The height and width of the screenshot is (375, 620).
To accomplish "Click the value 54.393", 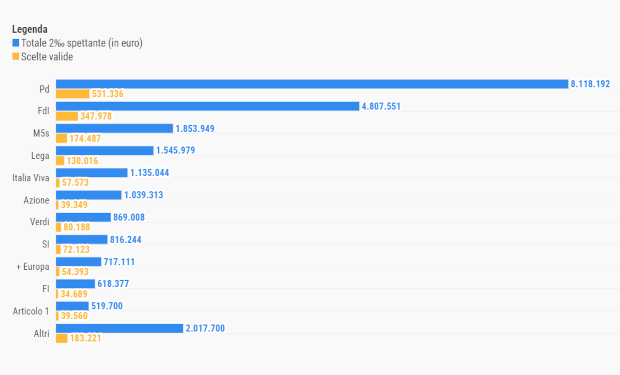I will pyautogui.click(x=75, y=272).
